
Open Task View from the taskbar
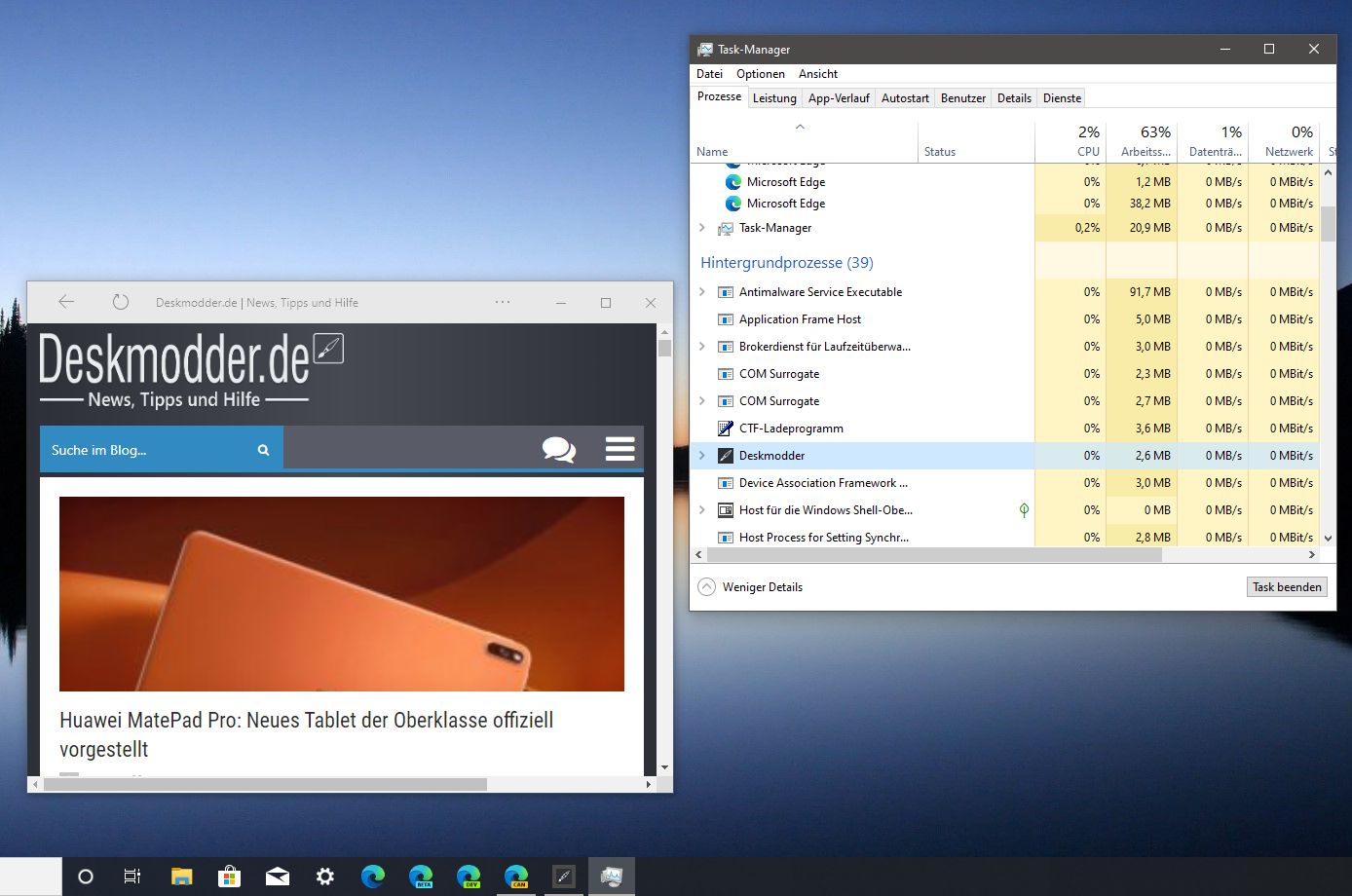tap(132, 877)
